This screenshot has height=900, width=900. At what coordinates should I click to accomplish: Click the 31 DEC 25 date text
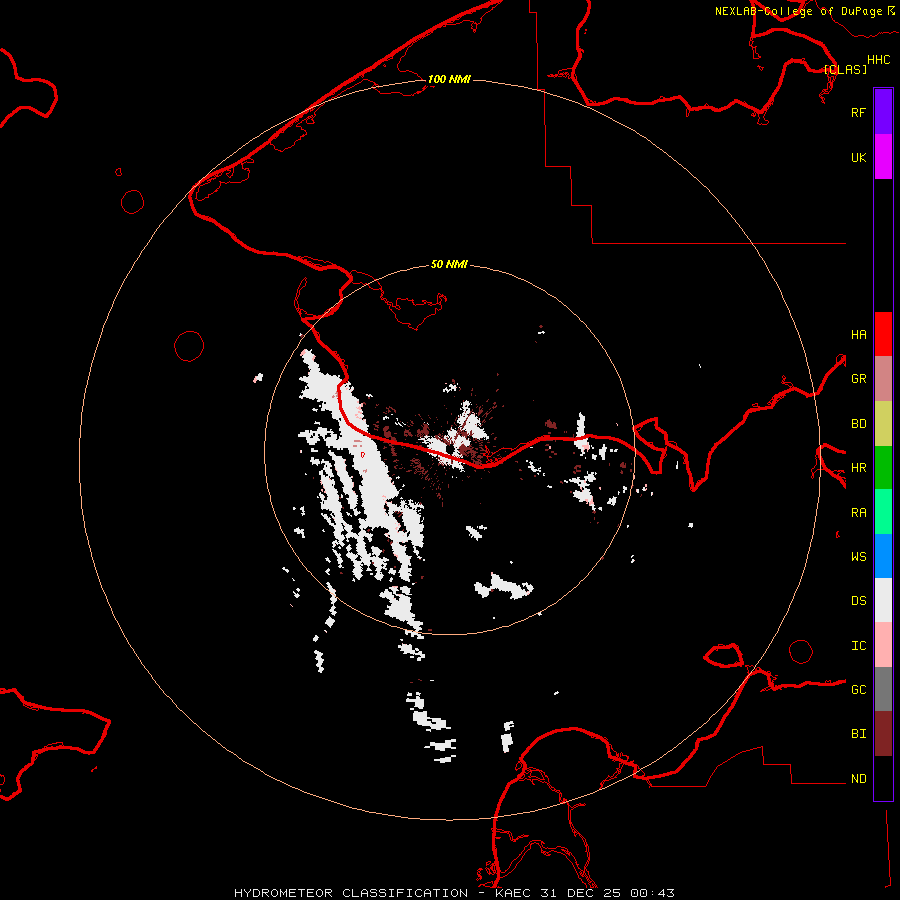(x=581, y=893)
